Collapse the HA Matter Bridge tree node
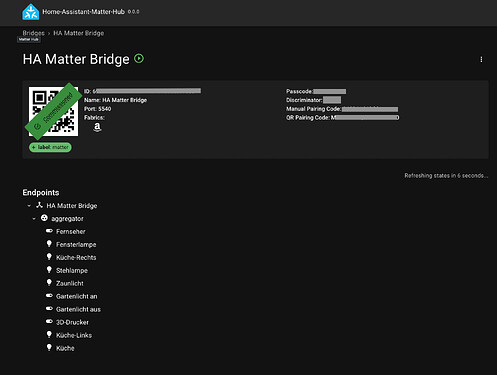 pos(29,206)
